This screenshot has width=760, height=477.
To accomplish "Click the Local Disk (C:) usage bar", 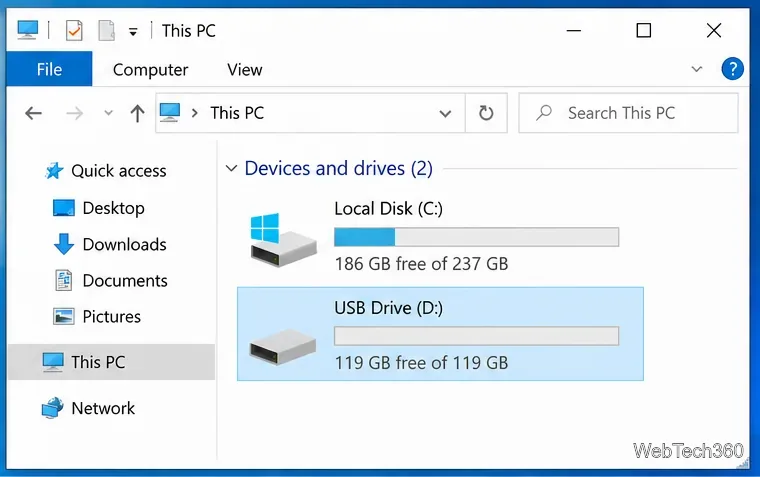I will click(476, 237).
